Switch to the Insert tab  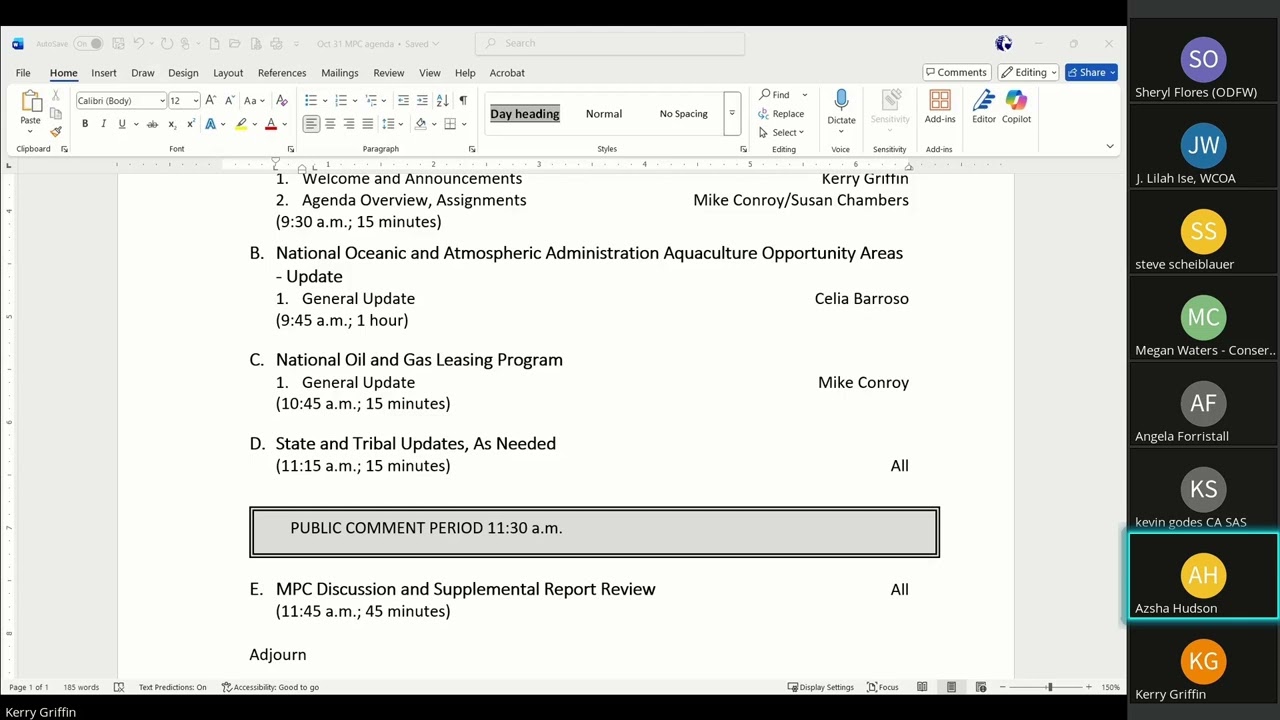click(104, 73)
